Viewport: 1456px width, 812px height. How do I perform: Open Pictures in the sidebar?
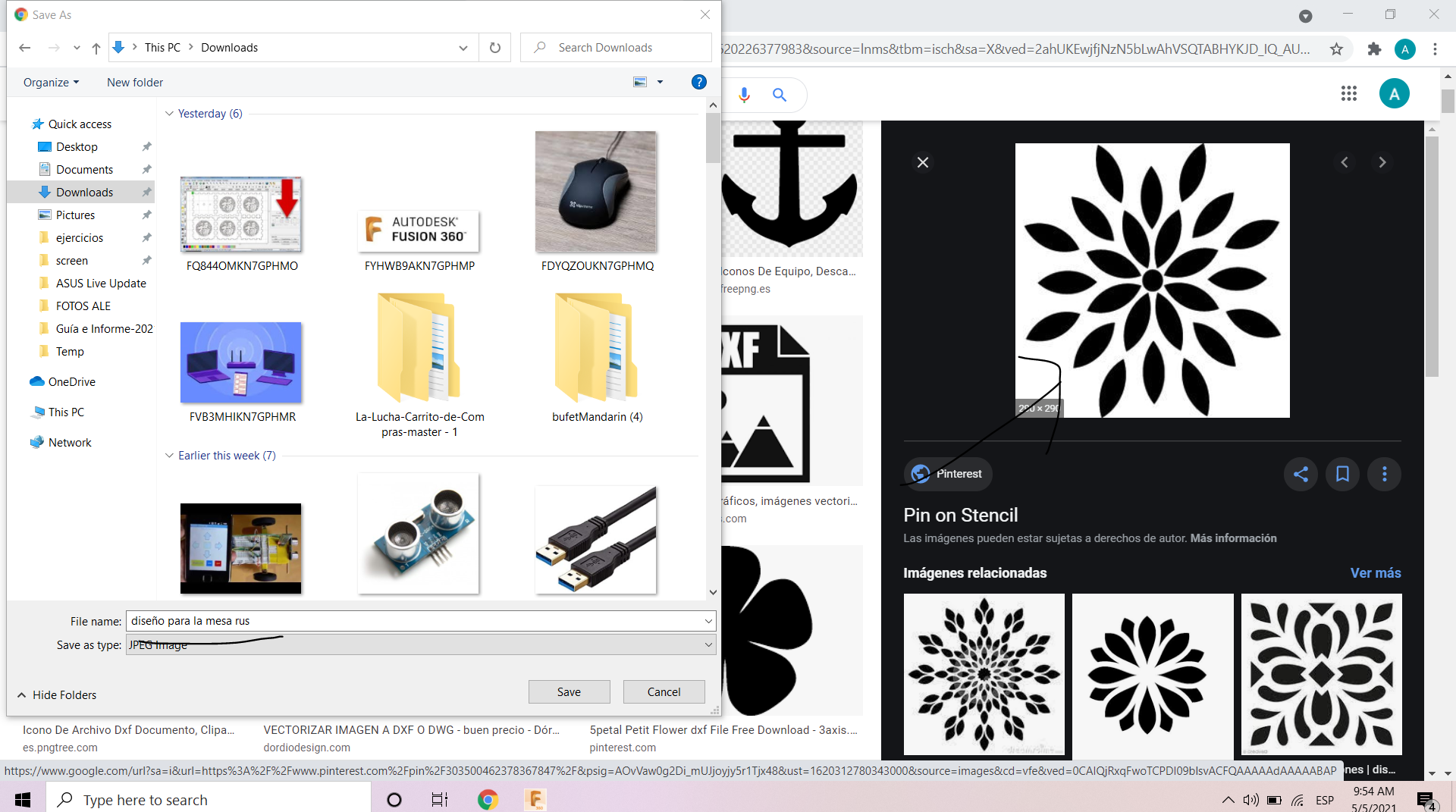75,215
